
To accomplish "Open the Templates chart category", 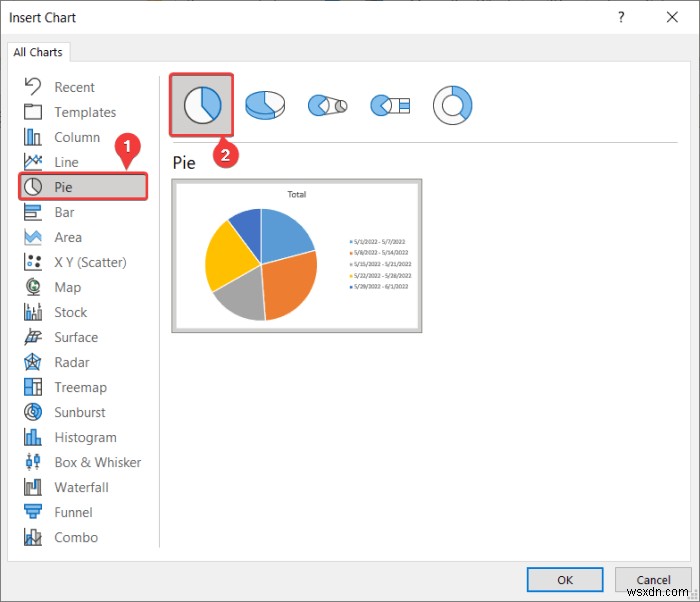I will point(85,112).
